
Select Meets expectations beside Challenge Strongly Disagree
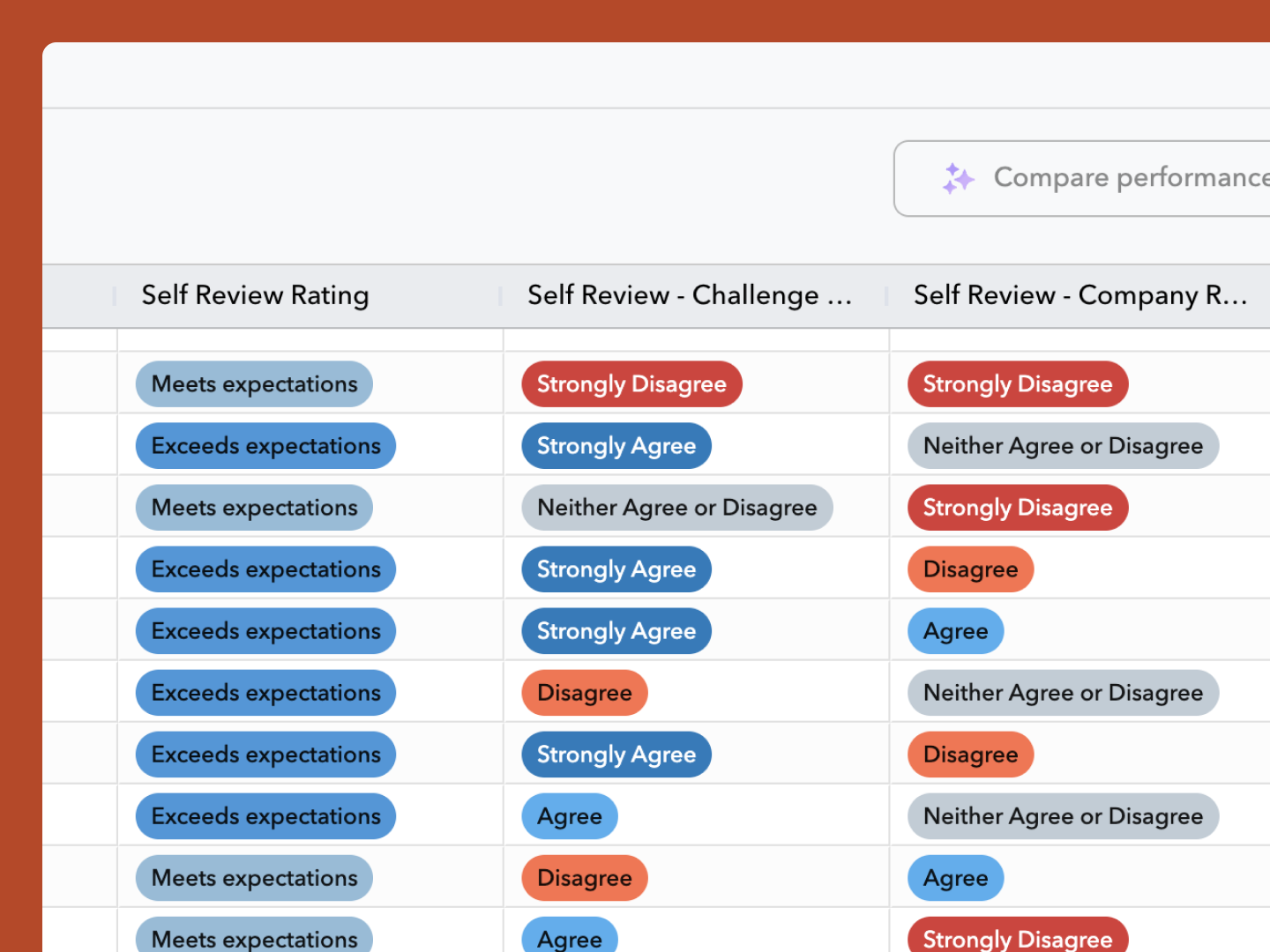pyautogui.click(x=254, y=384)
